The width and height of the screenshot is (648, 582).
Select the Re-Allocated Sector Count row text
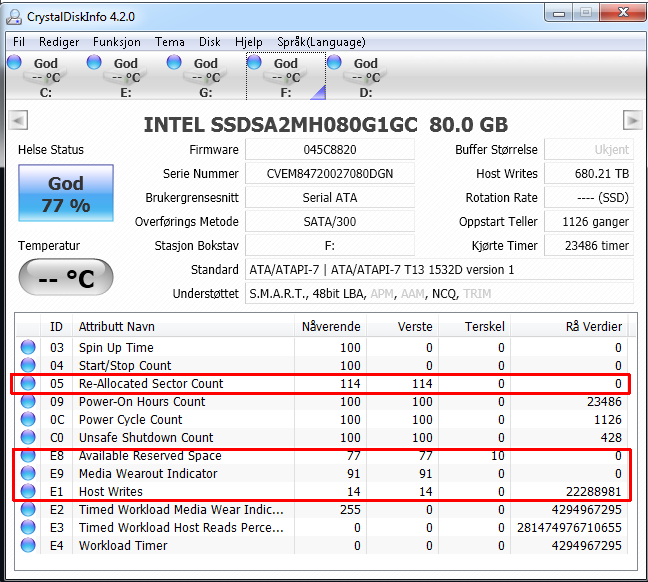(x=151, y=384)
